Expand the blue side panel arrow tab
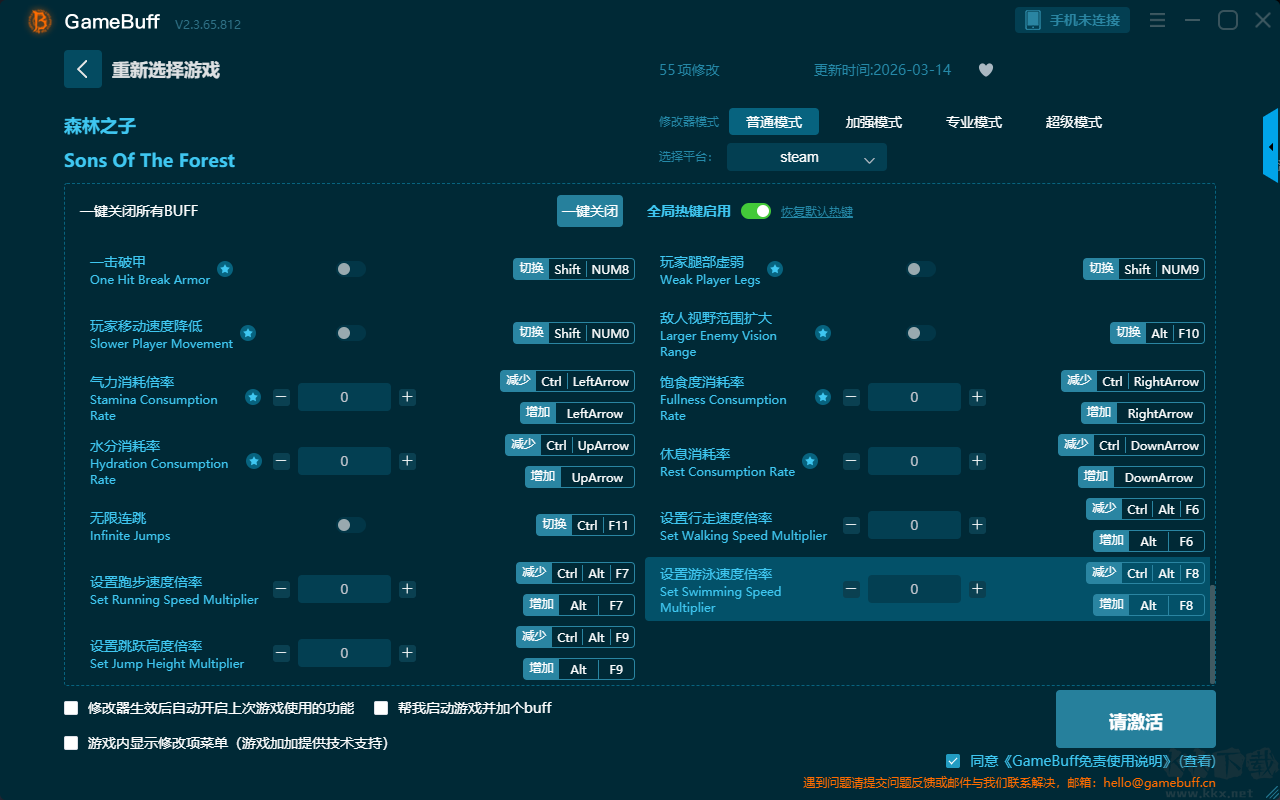1280x800 pixels. (x=1271, y=146)
